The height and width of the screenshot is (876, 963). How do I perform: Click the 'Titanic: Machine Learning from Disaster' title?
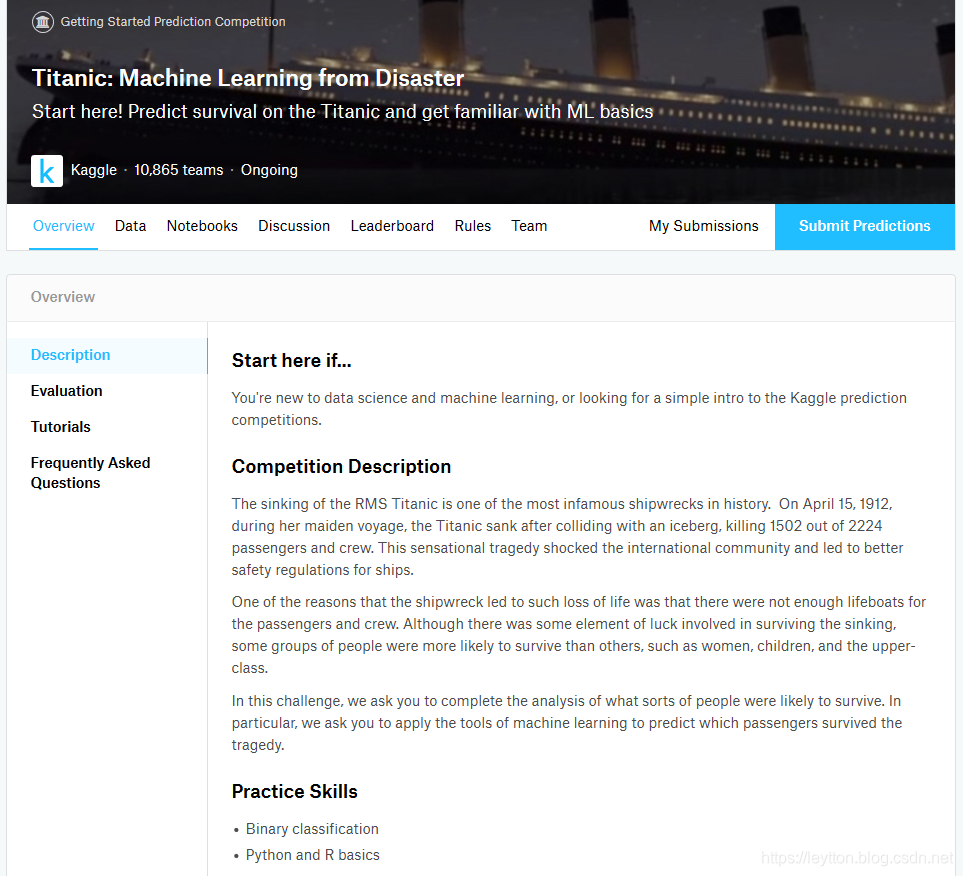[x=248, y=79]
